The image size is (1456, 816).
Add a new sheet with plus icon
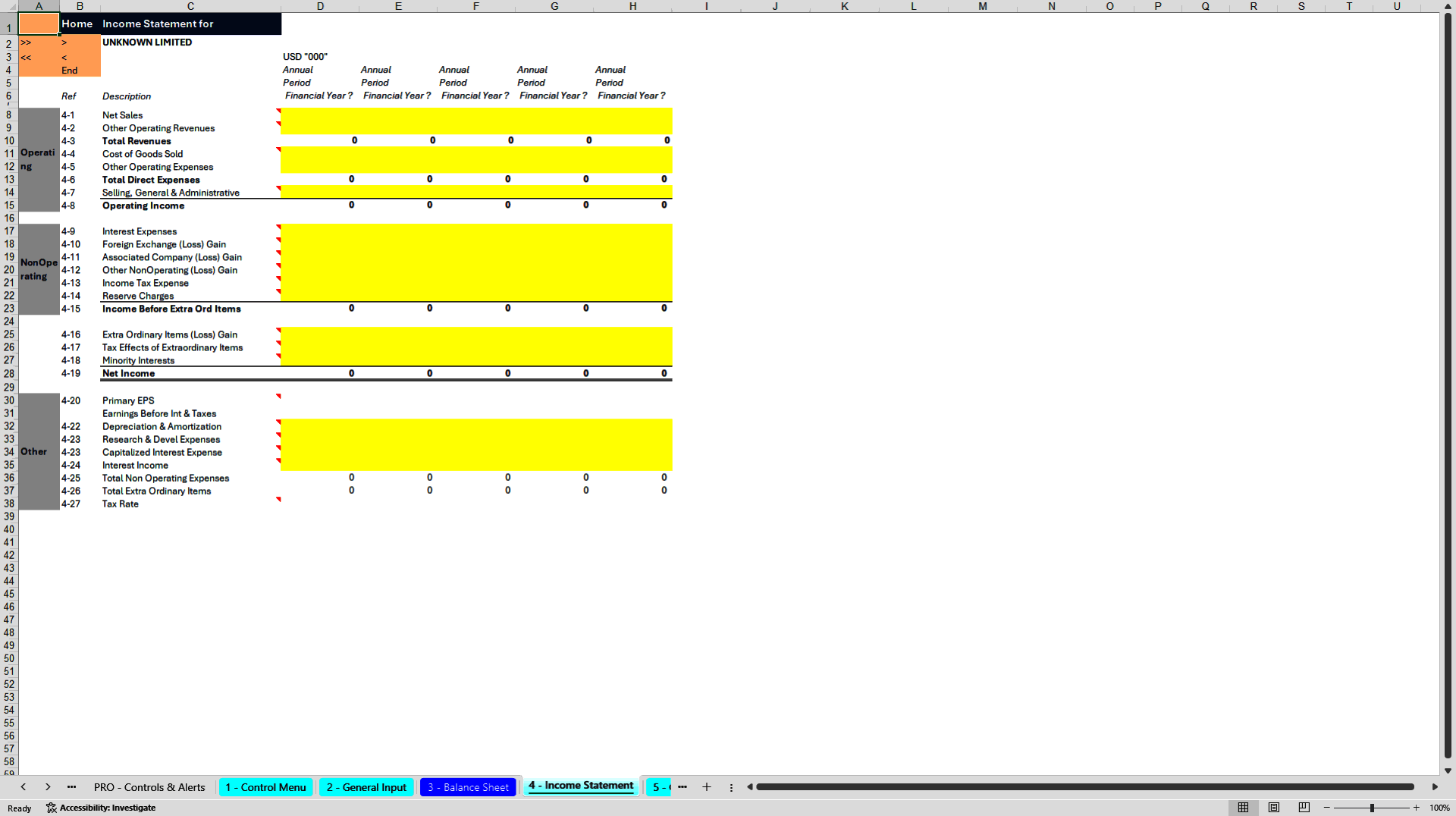707,787
